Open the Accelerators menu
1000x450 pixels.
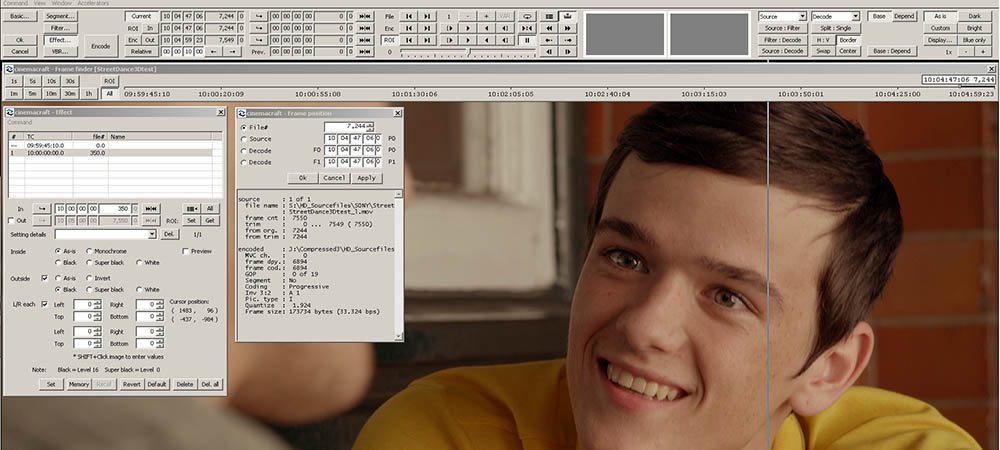[93, 3]
